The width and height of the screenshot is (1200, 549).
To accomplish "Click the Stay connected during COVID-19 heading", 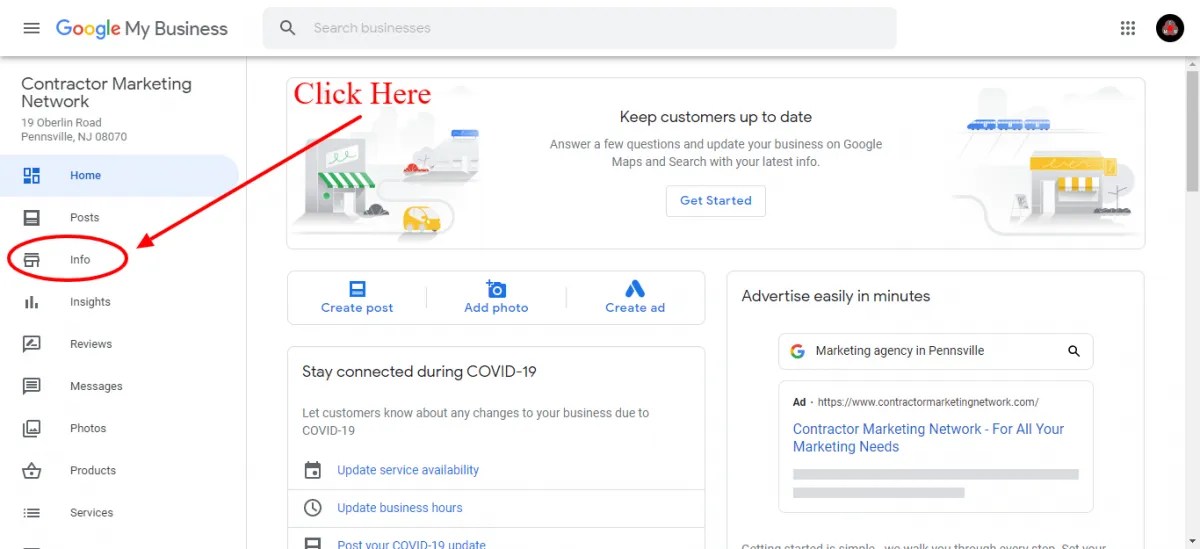I will tap(419, 372).
